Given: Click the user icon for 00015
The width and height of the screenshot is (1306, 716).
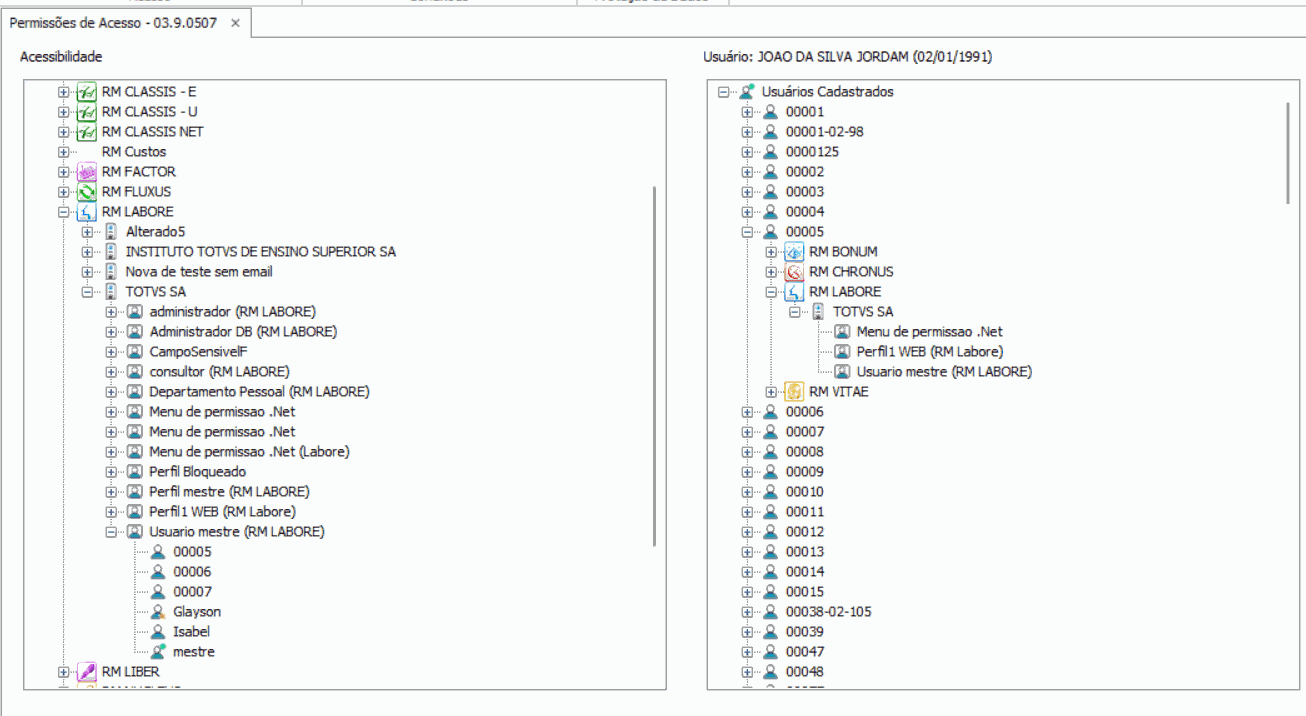Looking at the screenshot, I should [770, 592].
